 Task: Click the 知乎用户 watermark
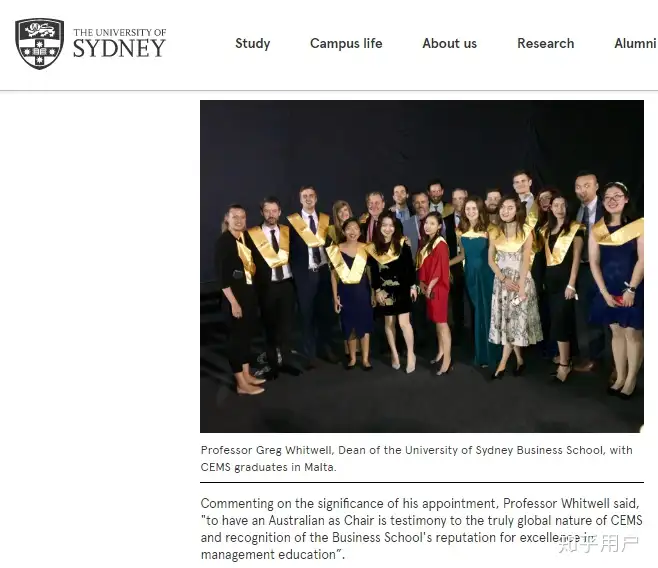pyautogui.click(x=598, y=544)
